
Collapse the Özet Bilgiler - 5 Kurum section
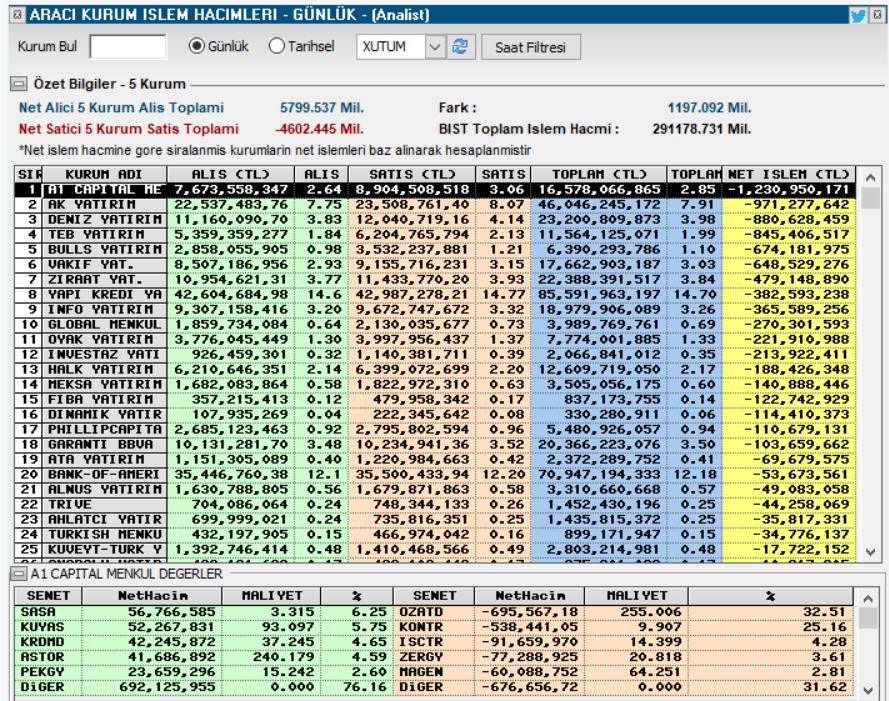(x=18, y=84)
